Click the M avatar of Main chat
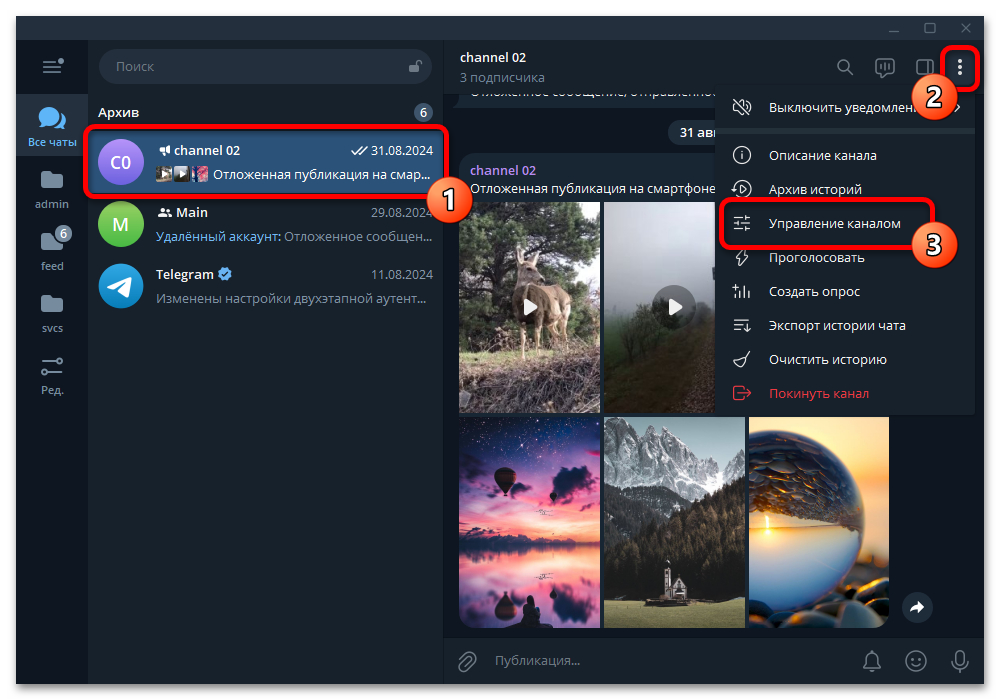Image resolution: width=1000 pixels, height=700 pixels. [x=121, y=224]
